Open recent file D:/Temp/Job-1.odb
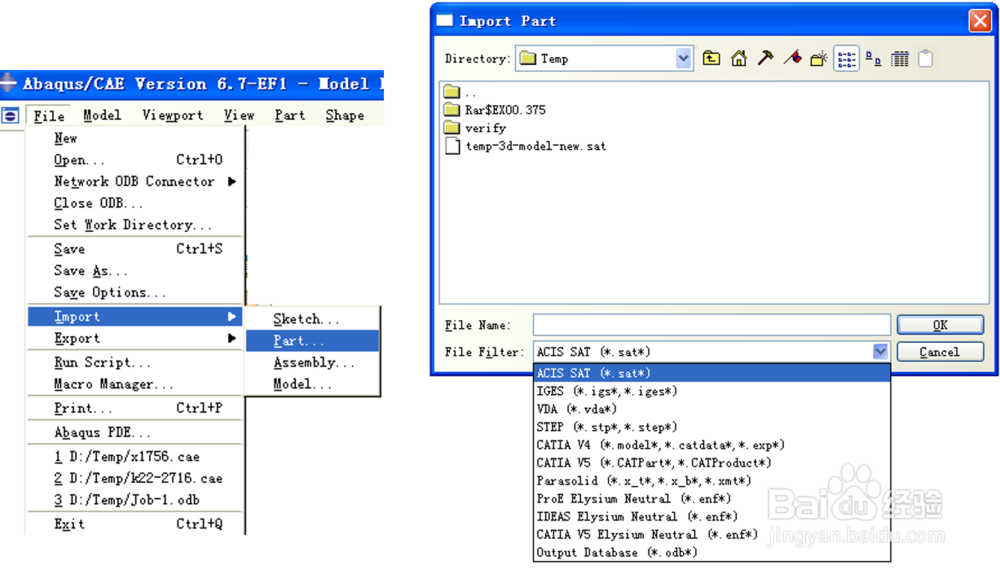Screen dimensions: 1000x570 click(x=135, y=500)
